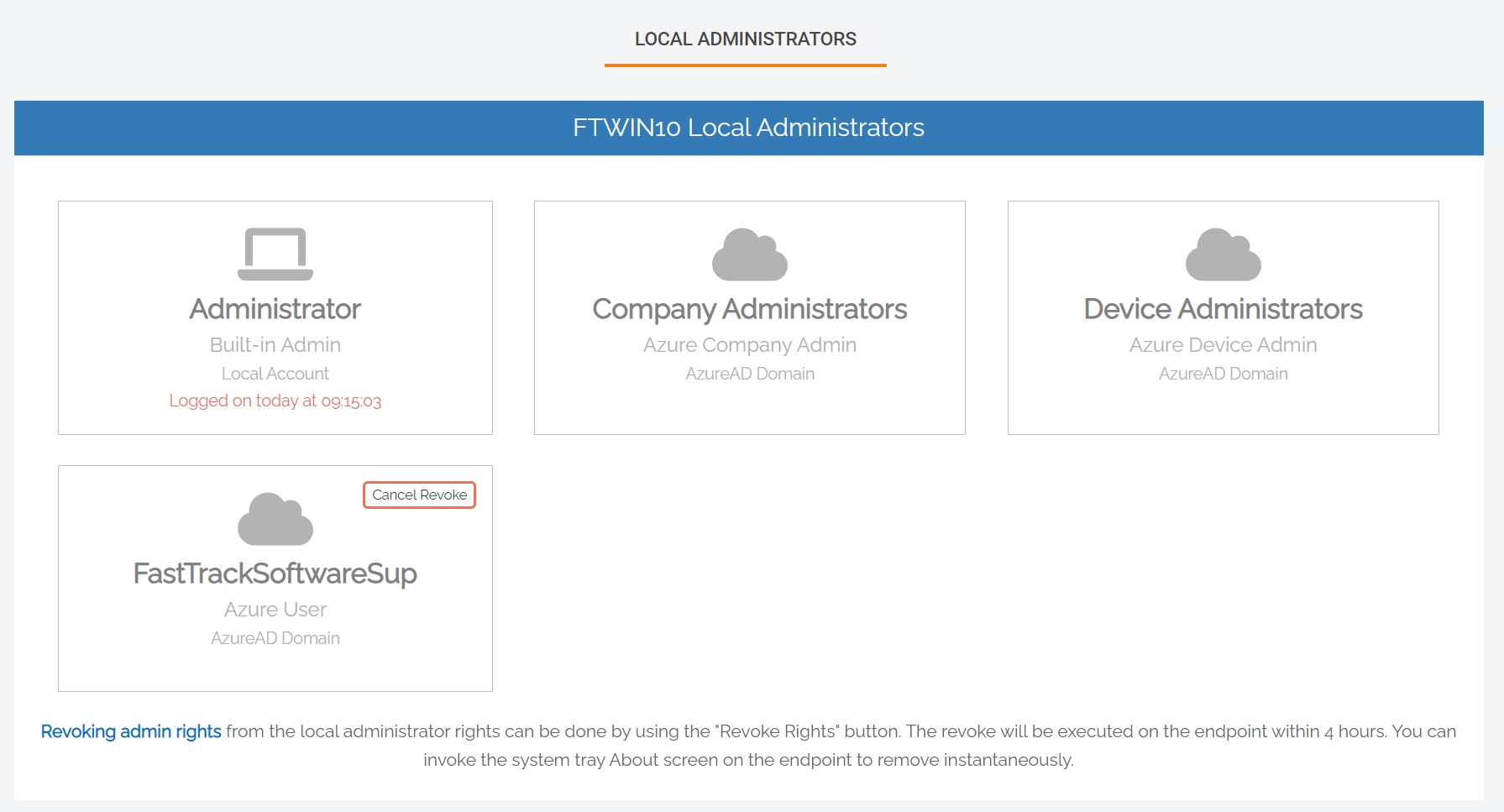Follow the Revoking admin rights link
Viewport: 1504px width, 812px height.
click(x=131, y=731)
